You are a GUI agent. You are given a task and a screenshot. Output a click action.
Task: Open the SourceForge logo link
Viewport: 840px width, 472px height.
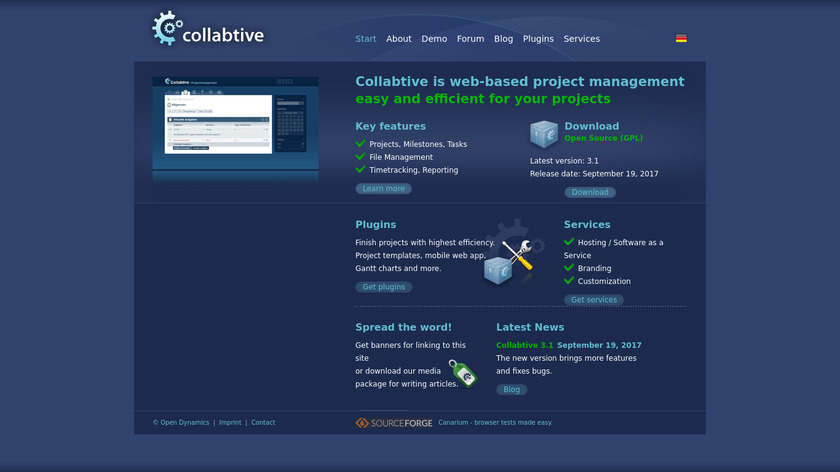394,423
